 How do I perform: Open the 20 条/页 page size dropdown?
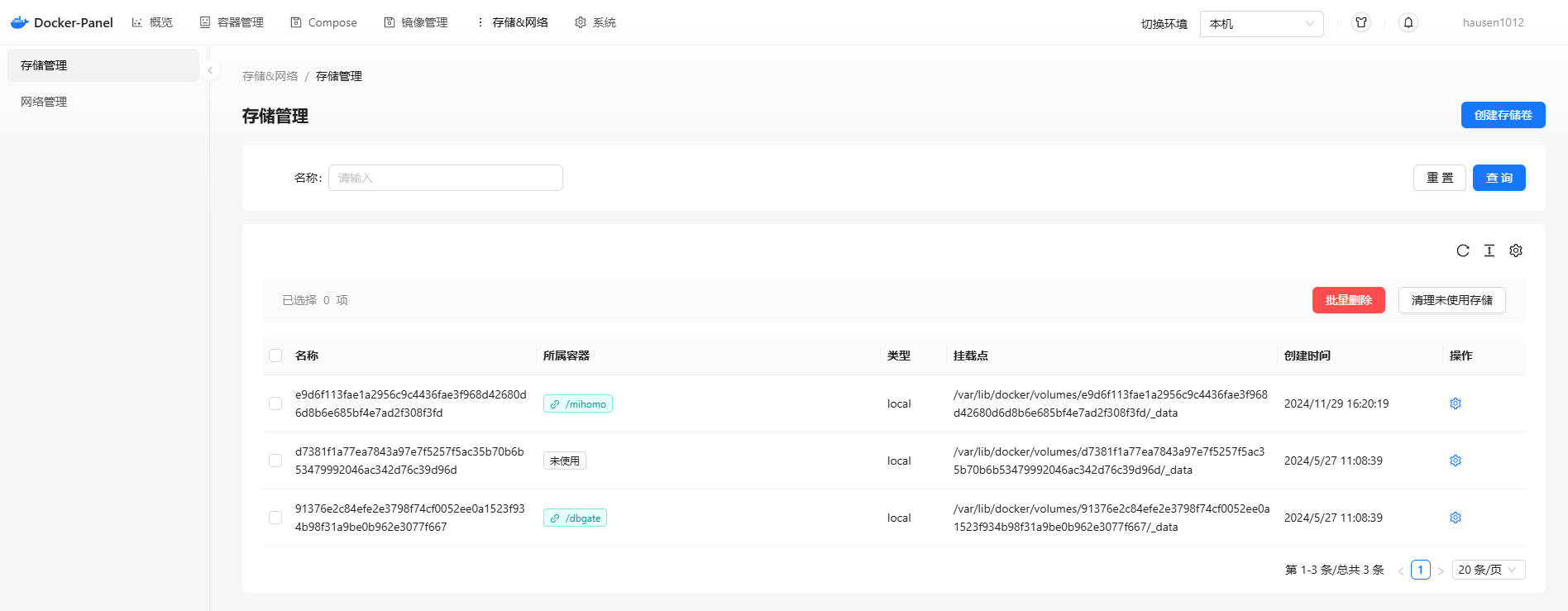[1488, 570]
